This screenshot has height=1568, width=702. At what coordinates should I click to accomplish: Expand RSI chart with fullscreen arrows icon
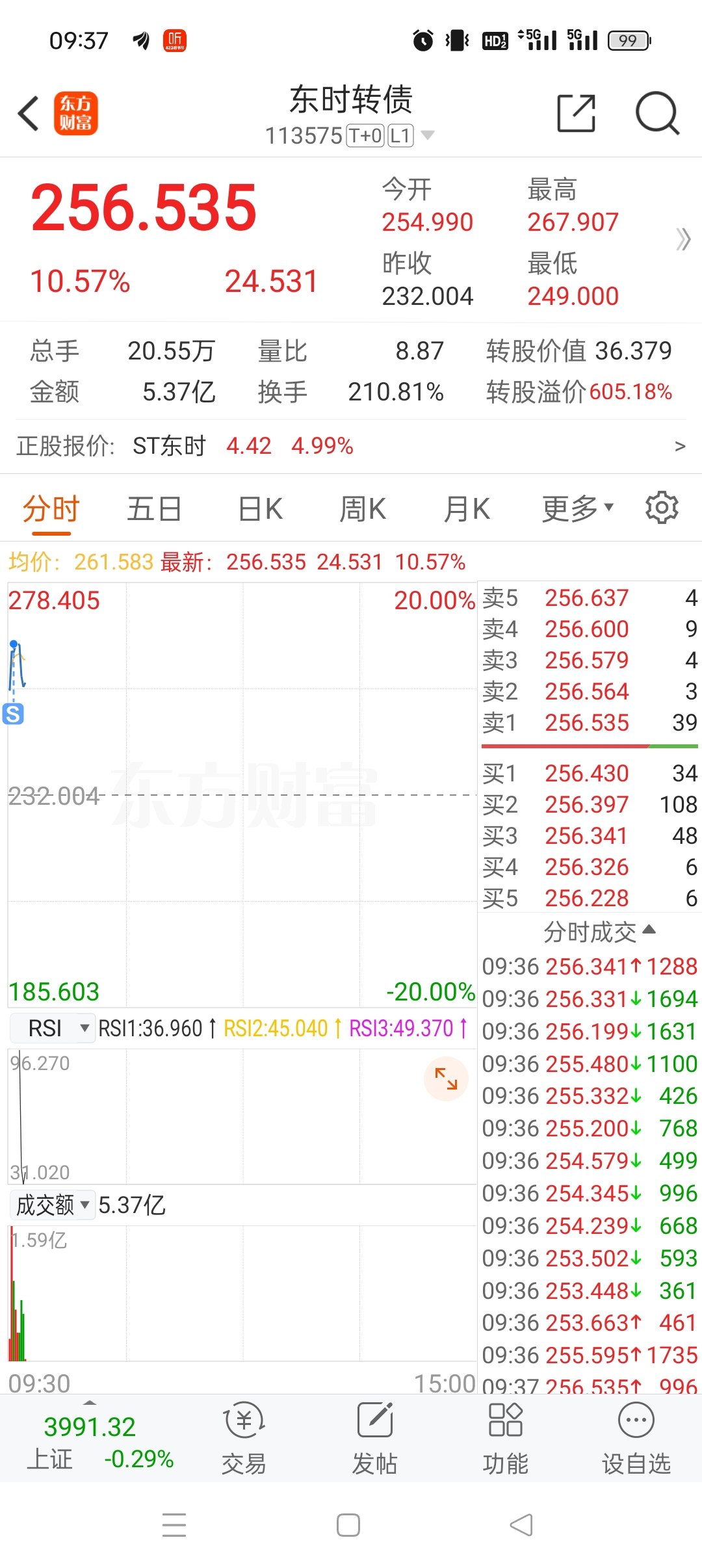446,1078
